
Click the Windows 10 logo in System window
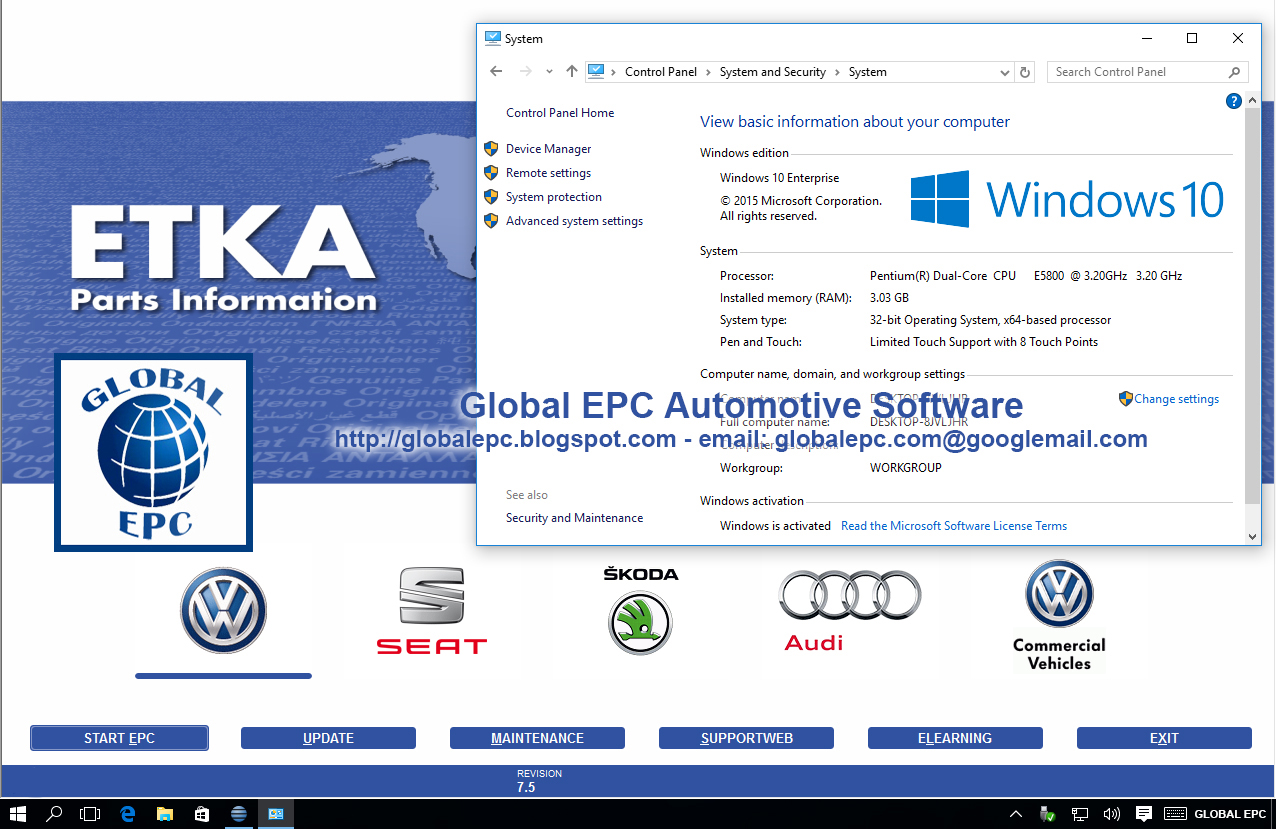pyautogui.click(x=1067, y=199)
